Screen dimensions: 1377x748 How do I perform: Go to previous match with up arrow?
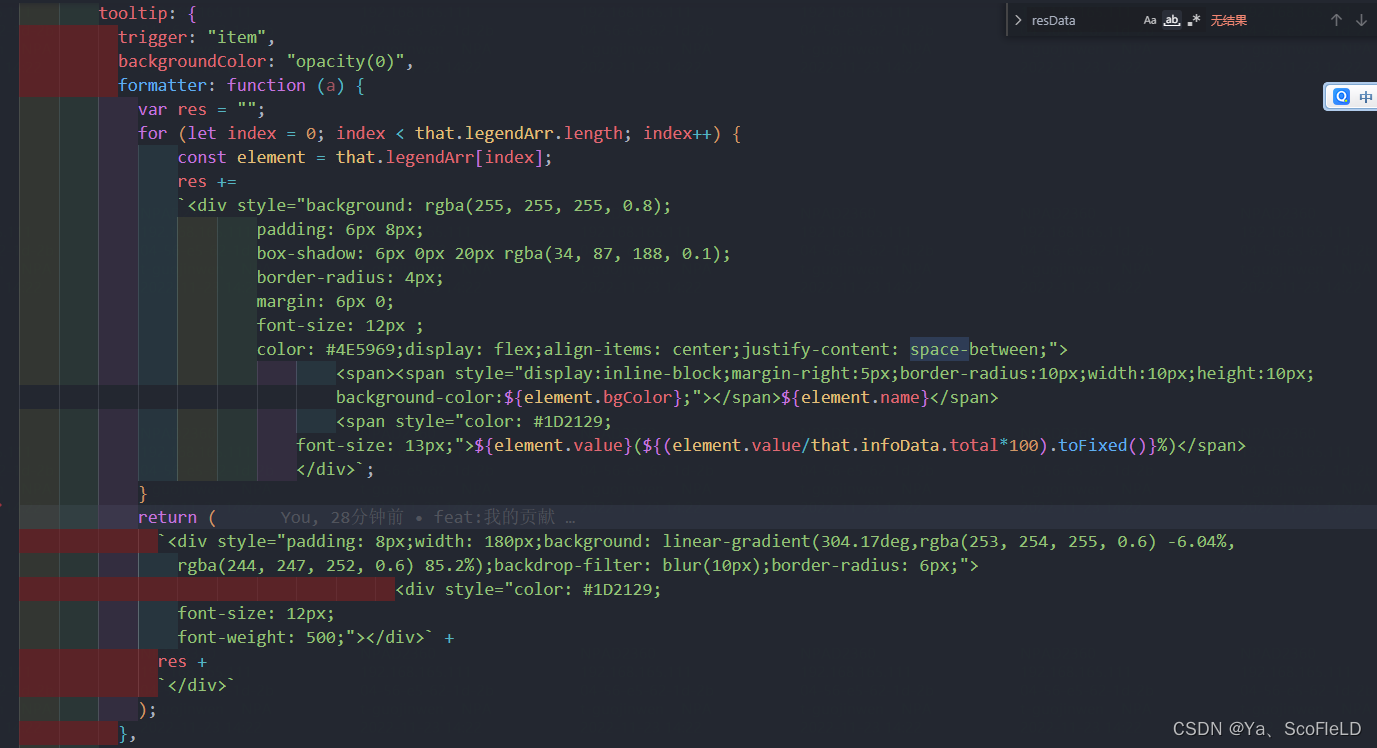pos(1336,20)
